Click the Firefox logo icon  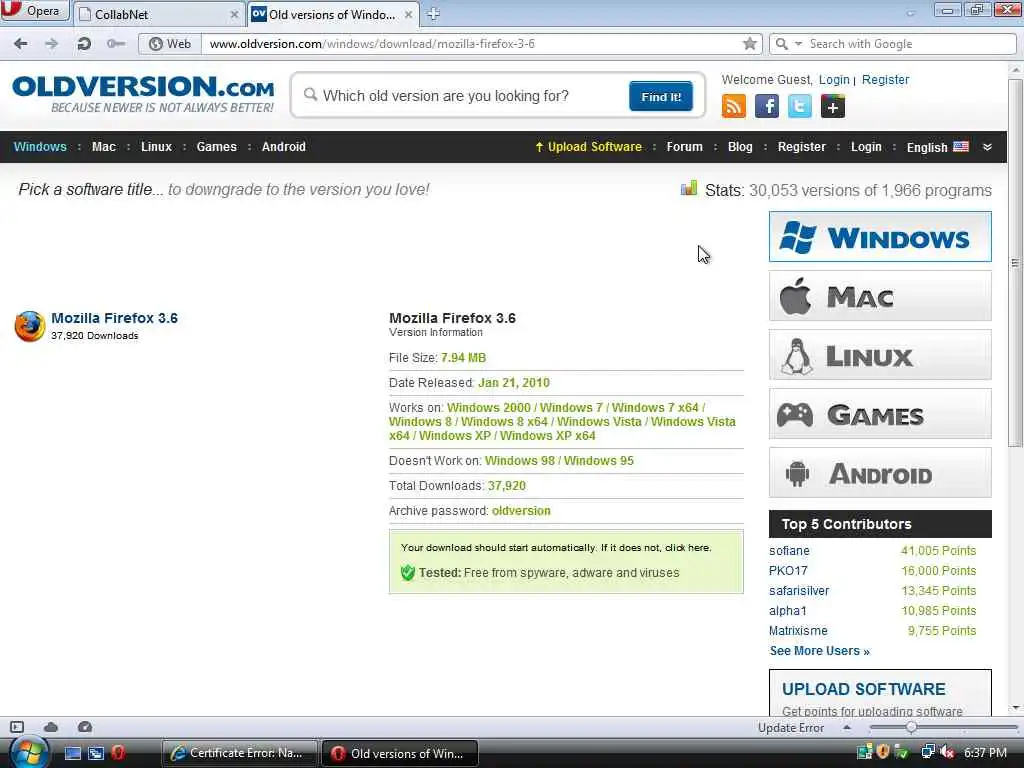(x=29, y=326)
